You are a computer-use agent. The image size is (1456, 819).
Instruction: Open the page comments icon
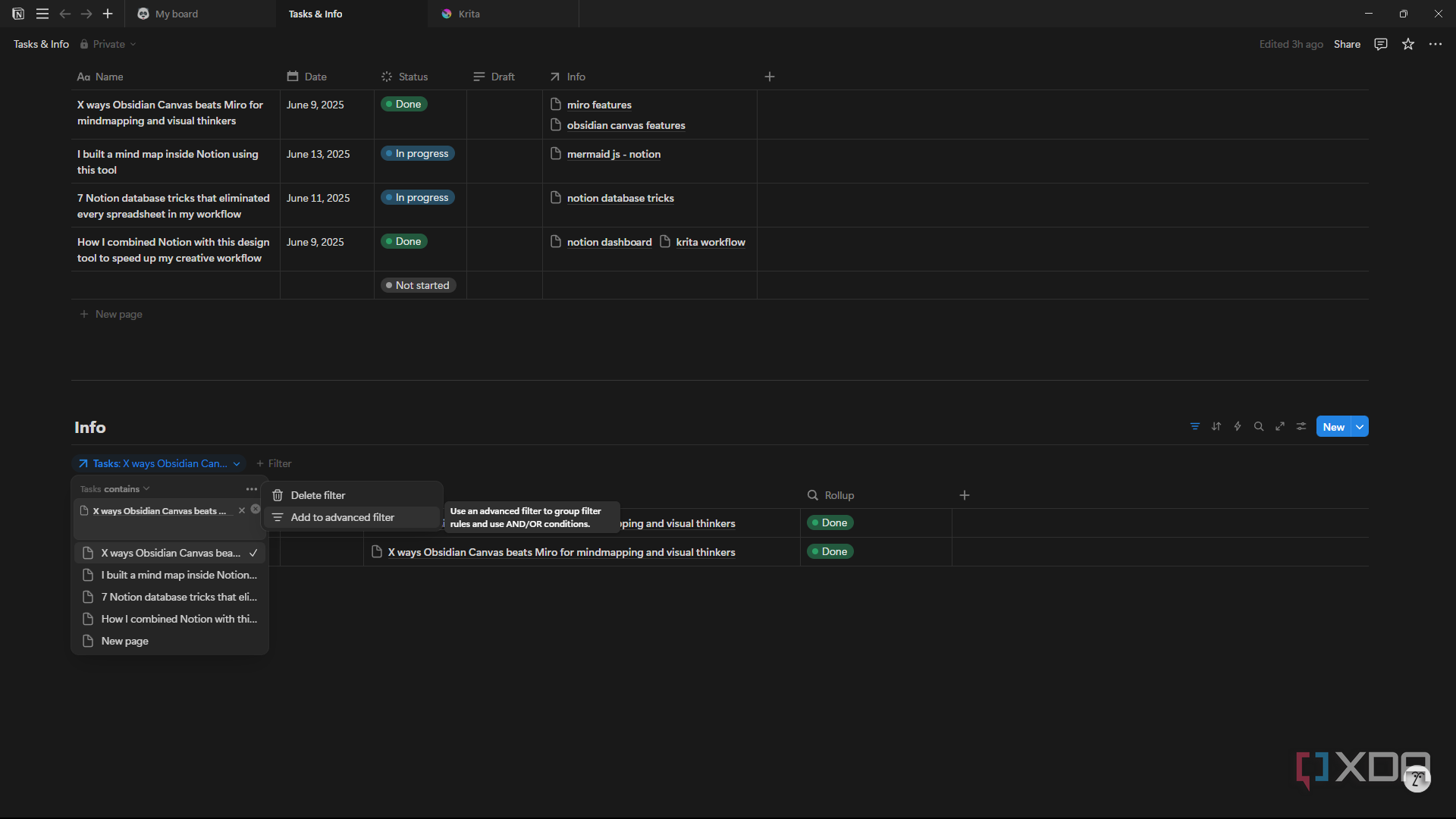click(1381, 44)
